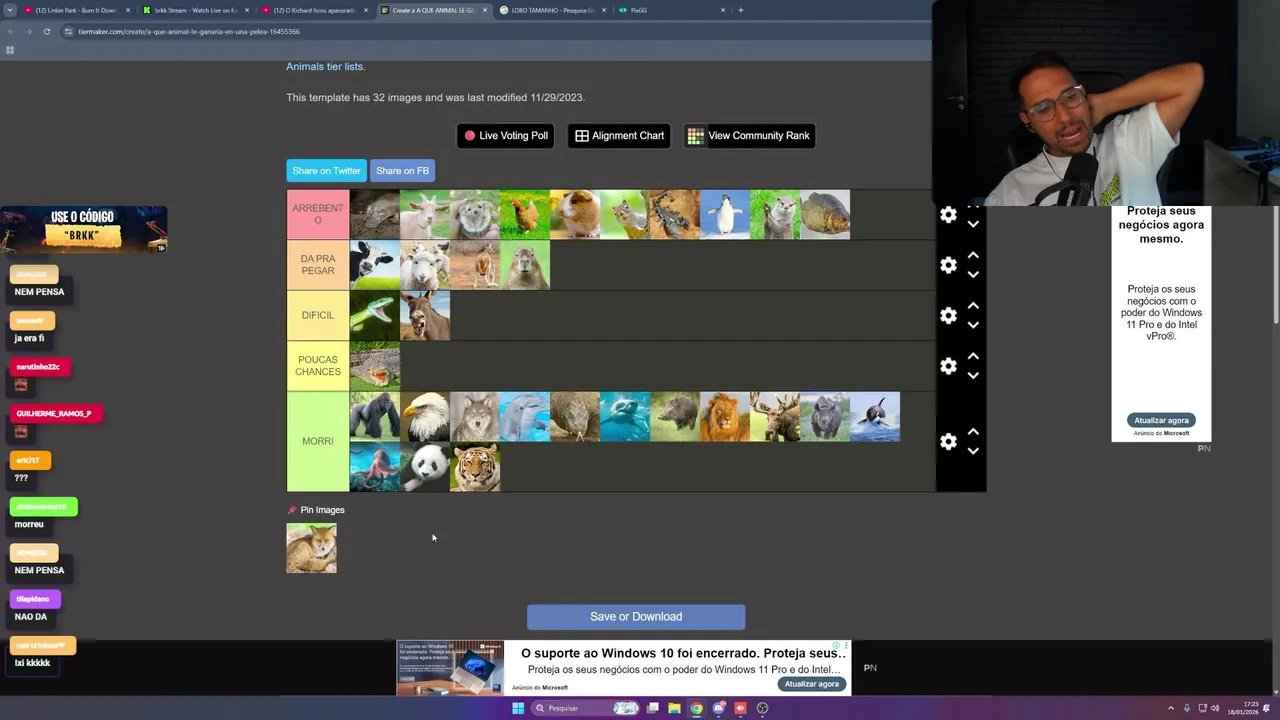The height and width of the screenshot is (720, 1280).
Task: Open File Explorer from taskbar
Action: coord(674,708)
